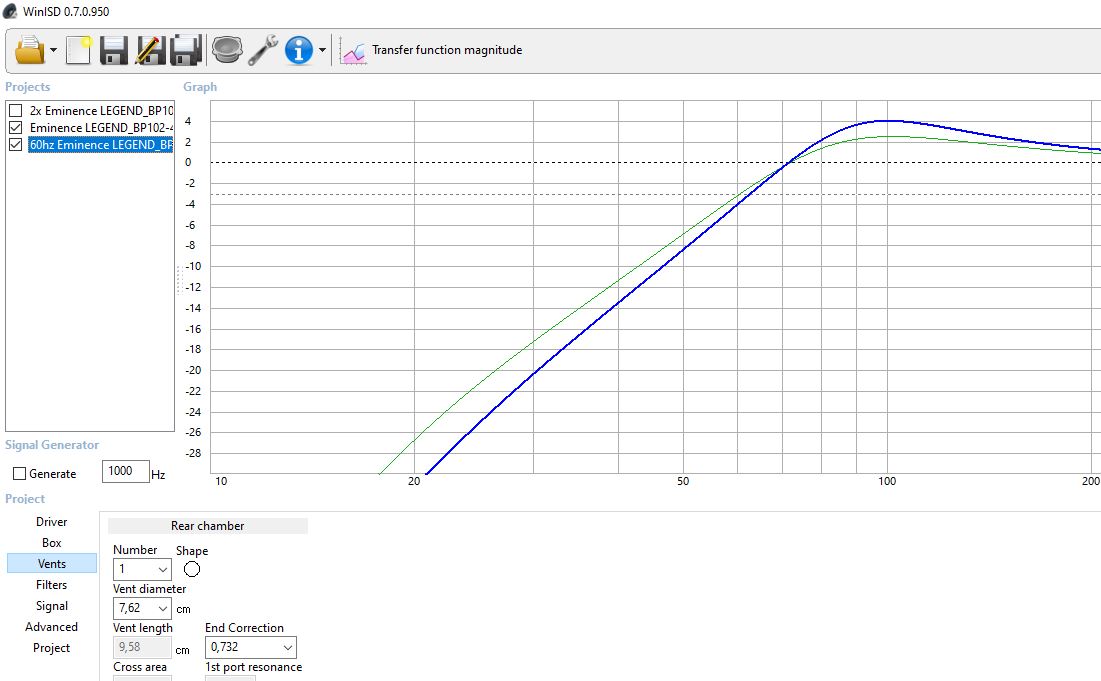Viewport: 1101px width, 681px height.
Task: Click the blue info icon
Action: [x=298, y=50]
